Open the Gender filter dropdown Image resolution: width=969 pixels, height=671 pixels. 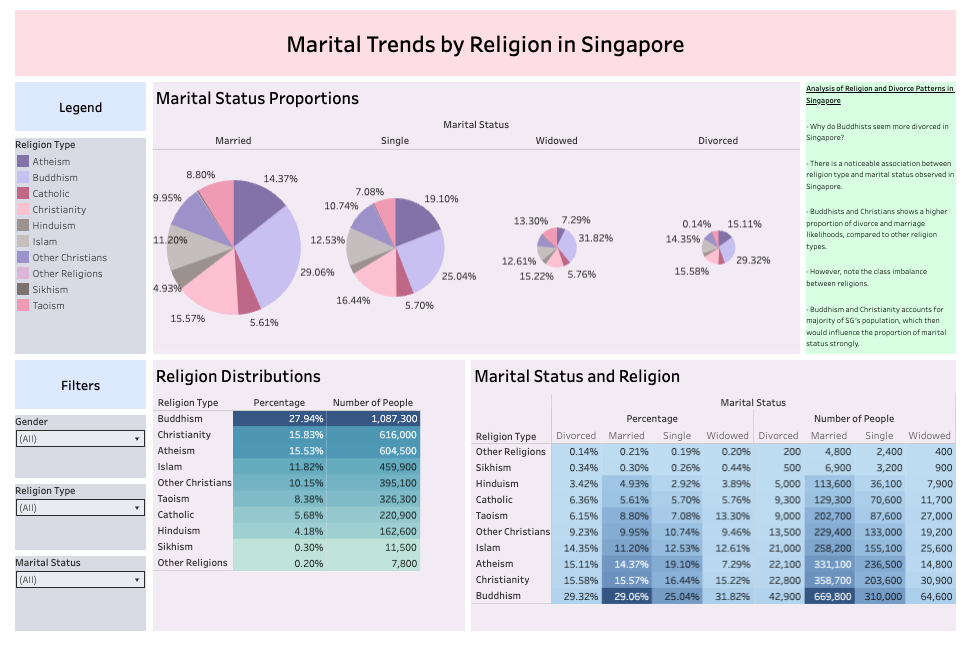tap(80, 439)
